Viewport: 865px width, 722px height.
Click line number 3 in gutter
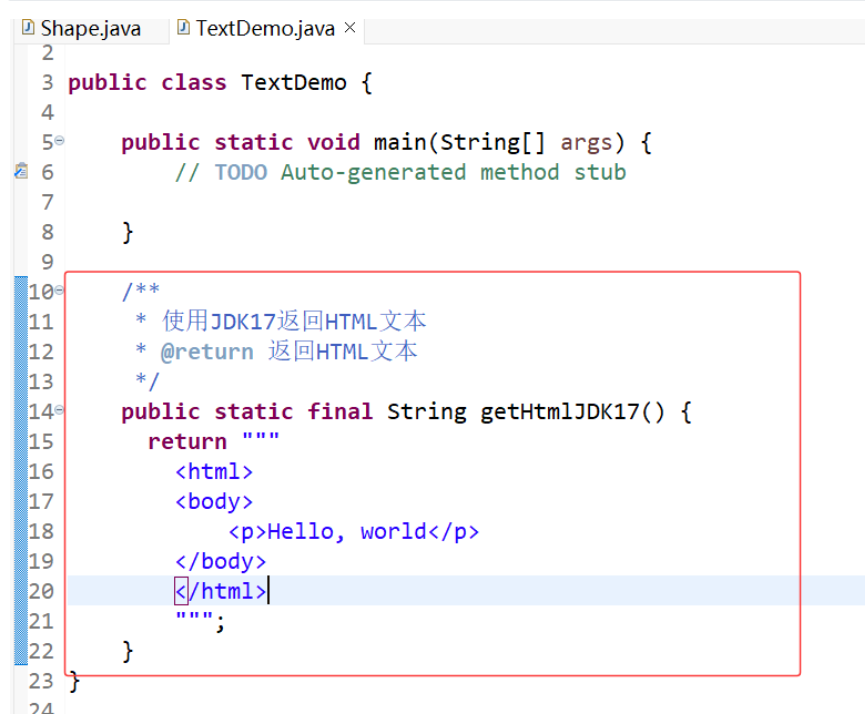[x=47, y=83]
